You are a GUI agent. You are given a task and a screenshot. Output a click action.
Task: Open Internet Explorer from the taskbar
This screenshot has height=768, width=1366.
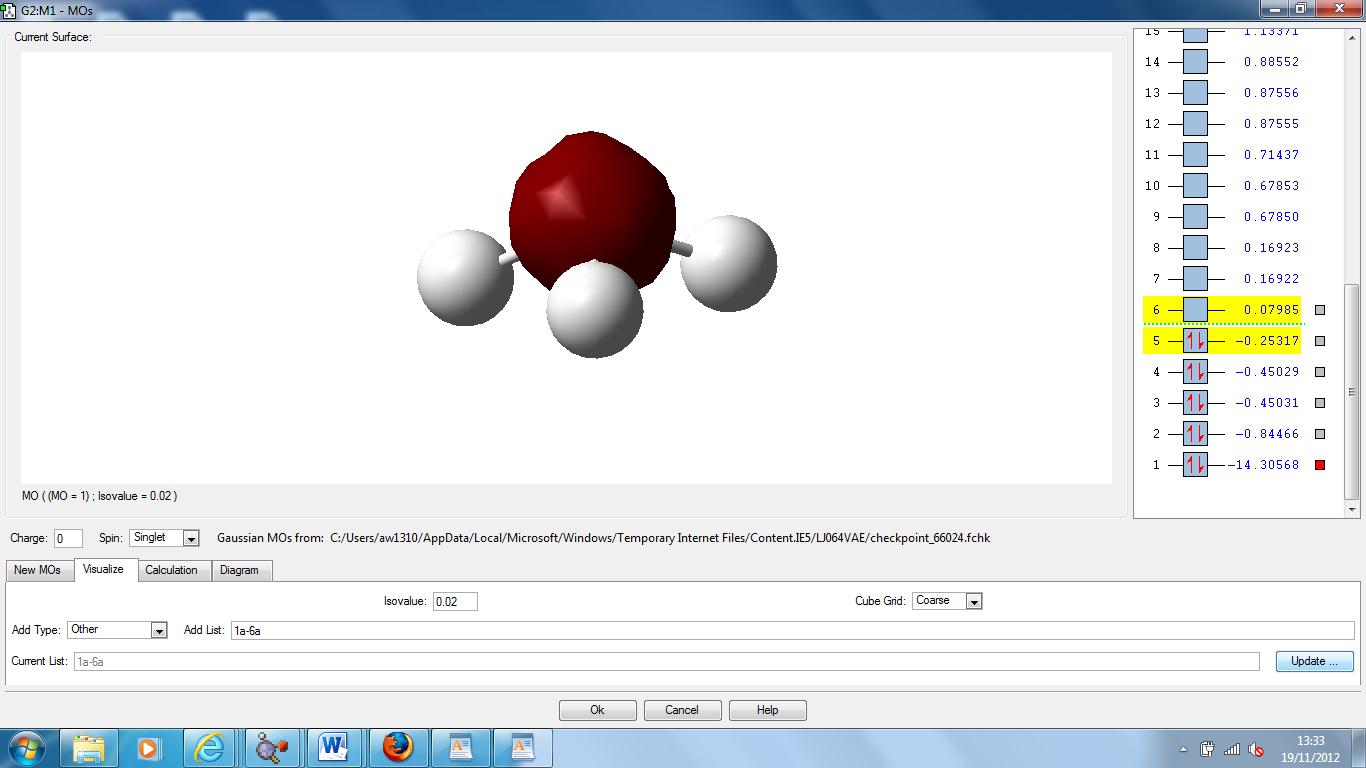pos(209,747)
